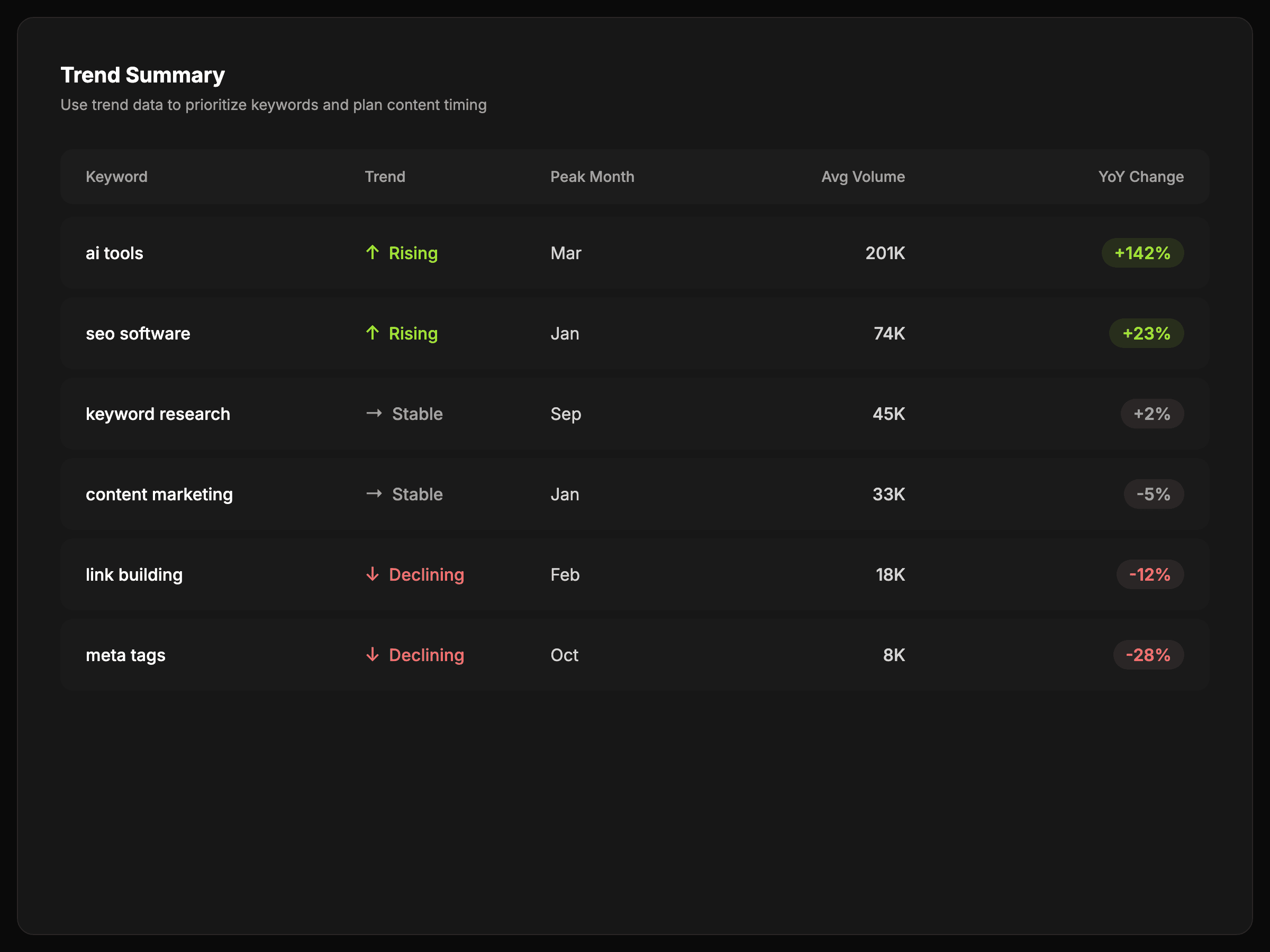This screenshot has width=1270, height=952.
Task: Click the Stable arrow icon for content marketing
Action: pos(374,493)
